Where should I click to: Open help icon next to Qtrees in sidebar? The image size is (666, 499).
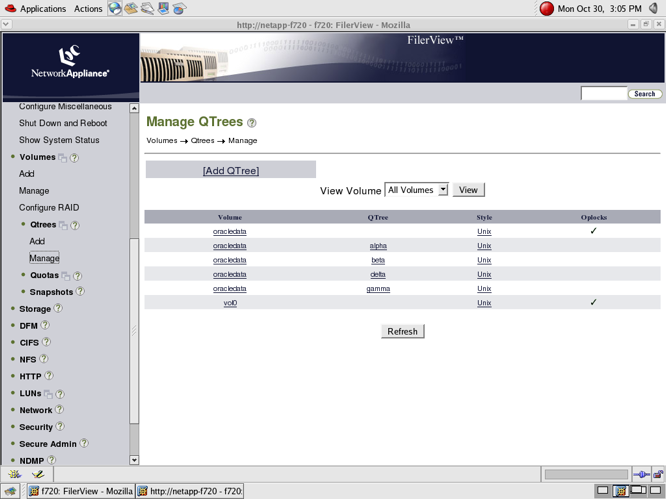tap(75, 226)
